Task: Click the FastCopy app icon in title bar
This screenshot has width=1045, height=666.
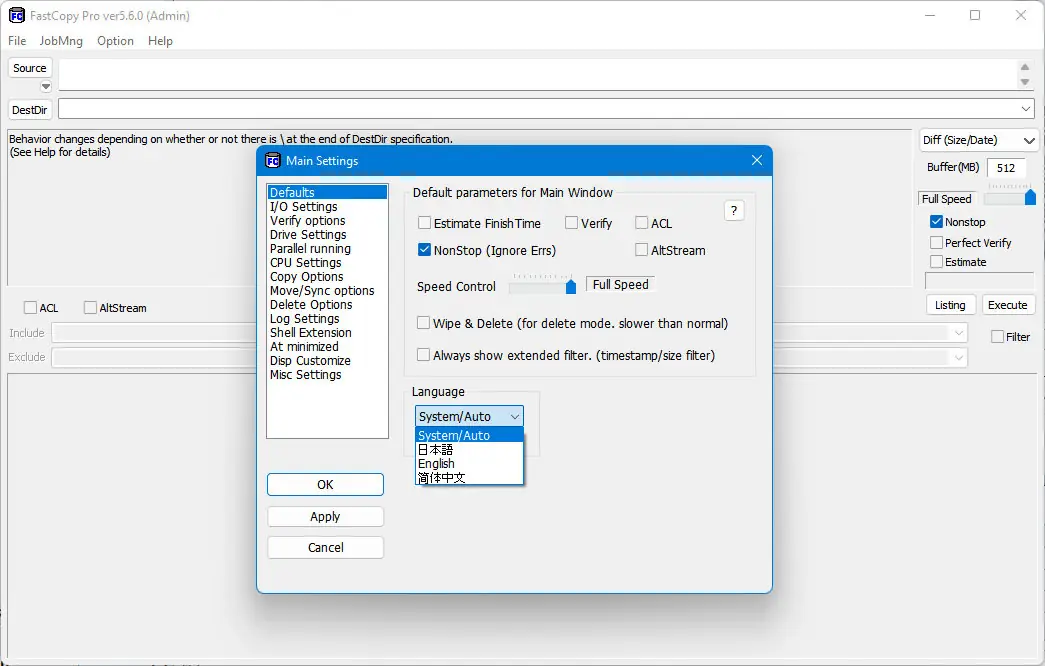Action: [x=16, y=15]
